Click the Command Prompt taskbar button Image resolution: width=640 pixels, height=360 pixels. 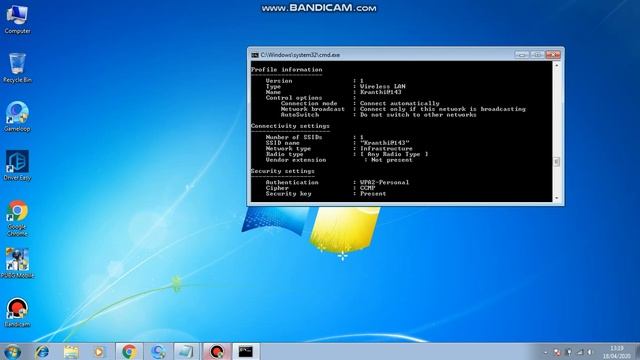pos(245,352)
